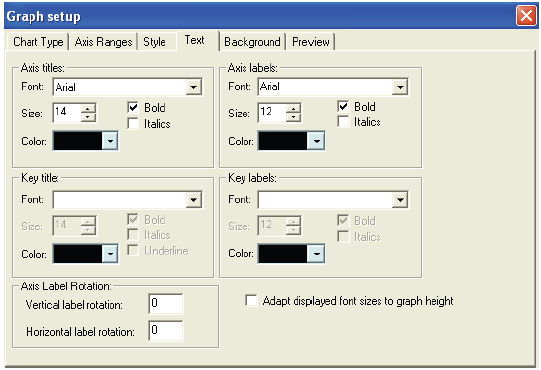
Task: Enable Italics for Axis titles
Action: click(x=133, y=123)
